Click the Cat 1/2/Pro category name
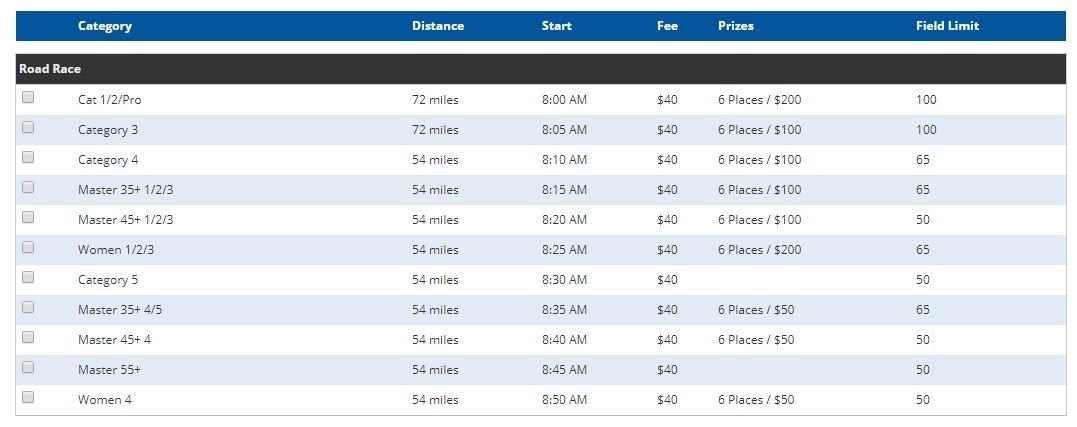Screen dimensions: 1077x427 pos(109,100)
